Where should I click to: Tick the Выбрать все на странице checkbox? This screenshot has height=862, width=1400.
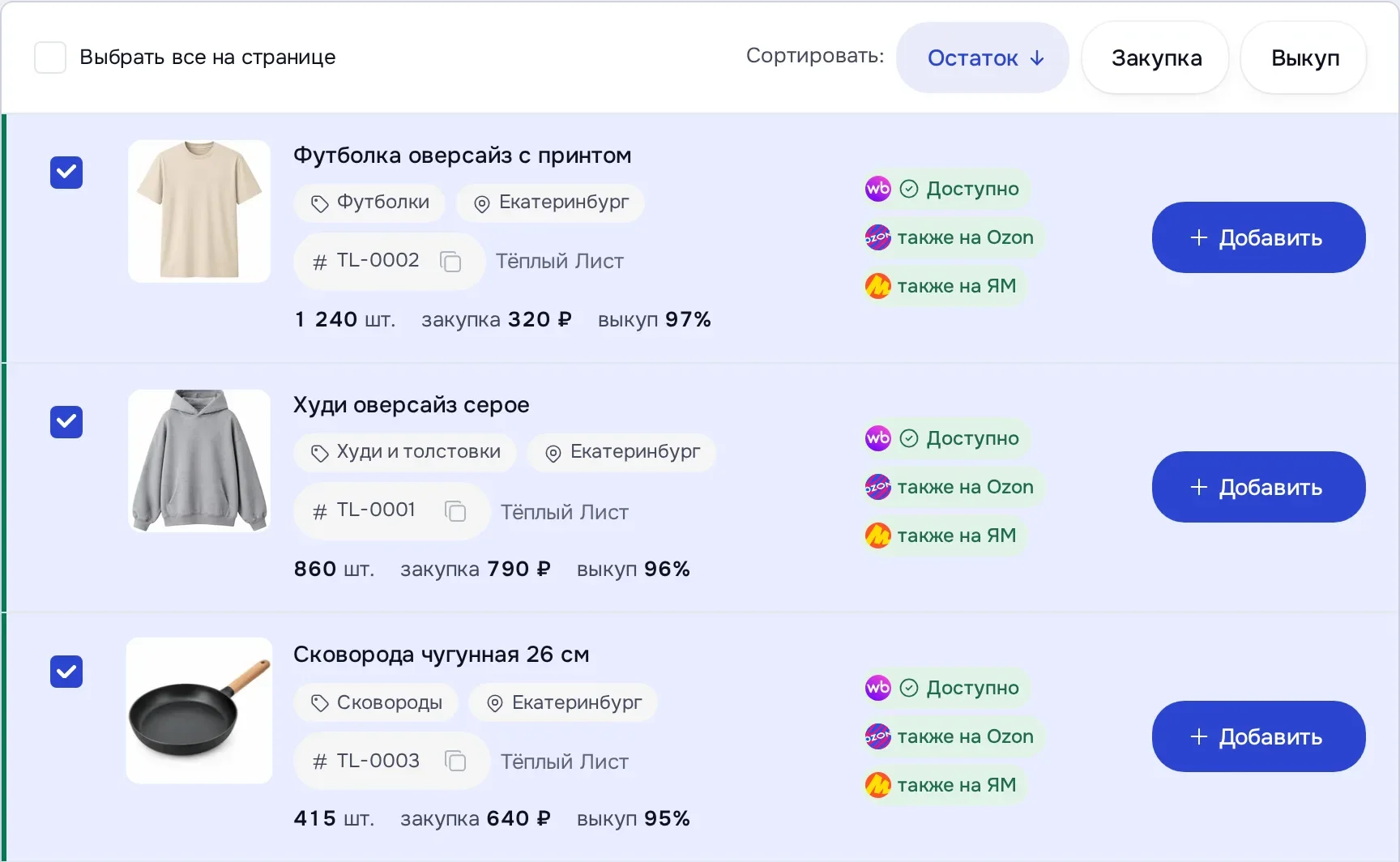point(50,58)
